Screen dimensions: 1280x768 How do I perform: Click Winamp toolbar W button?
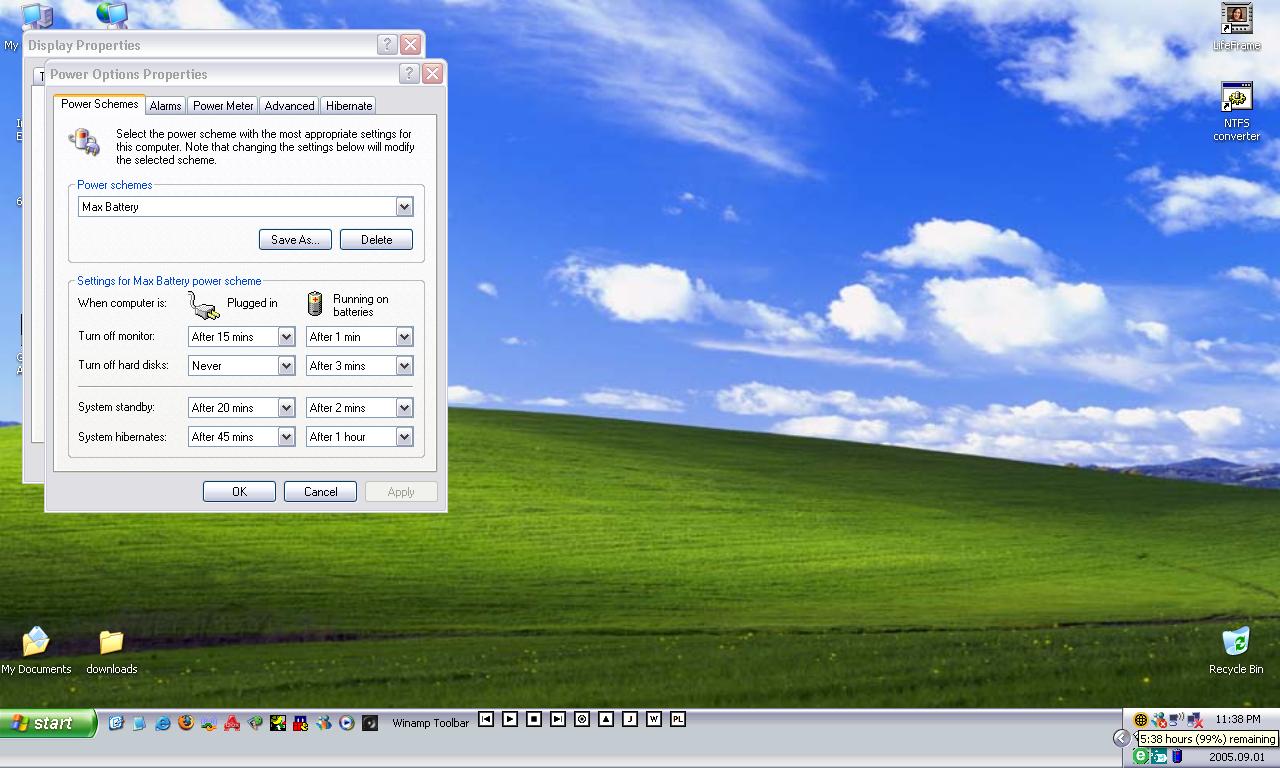pyautogui.click(x=654, y=719)
